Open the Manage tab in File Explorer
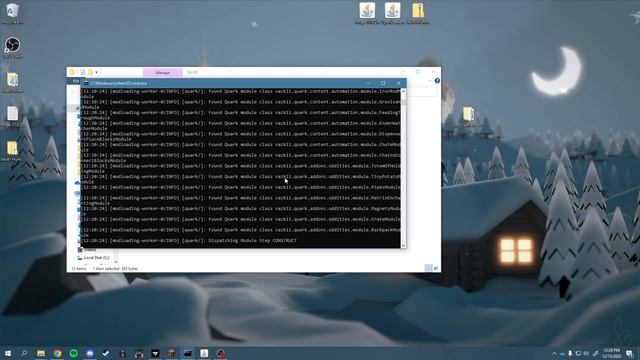Image resolution: width=640 pixels, height=360 pixels. pyautogui.click(x=162, y=72)
